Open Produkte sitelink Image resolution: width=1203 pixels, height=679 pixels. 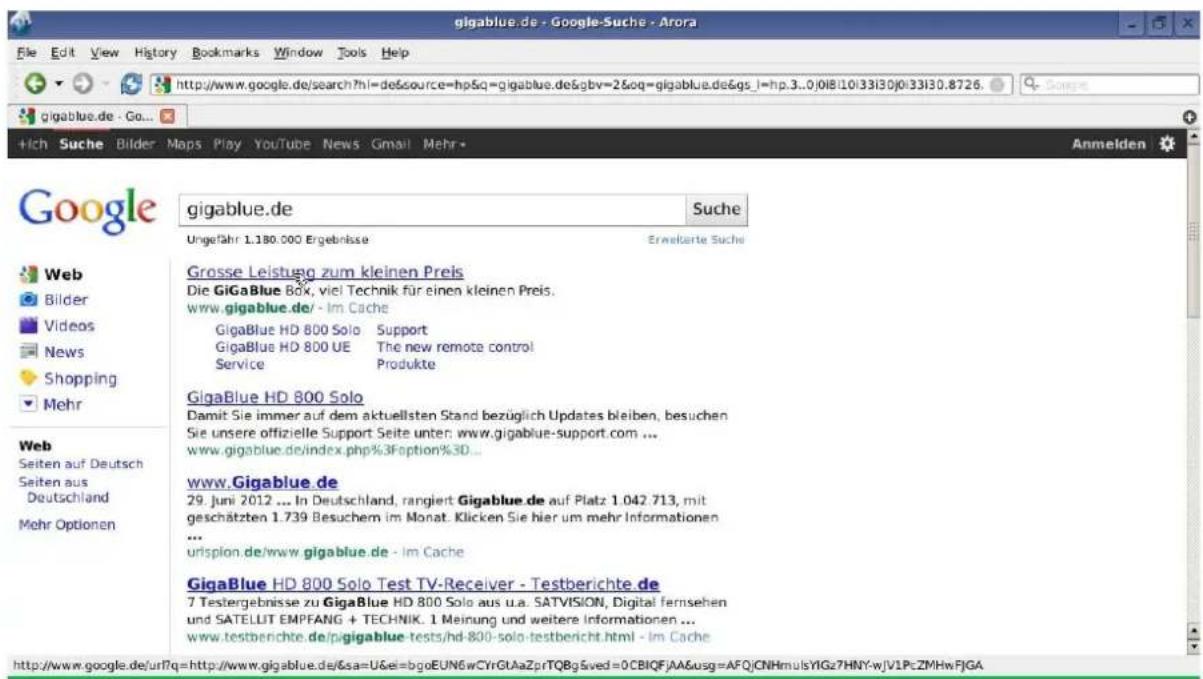tap(406, 365)
